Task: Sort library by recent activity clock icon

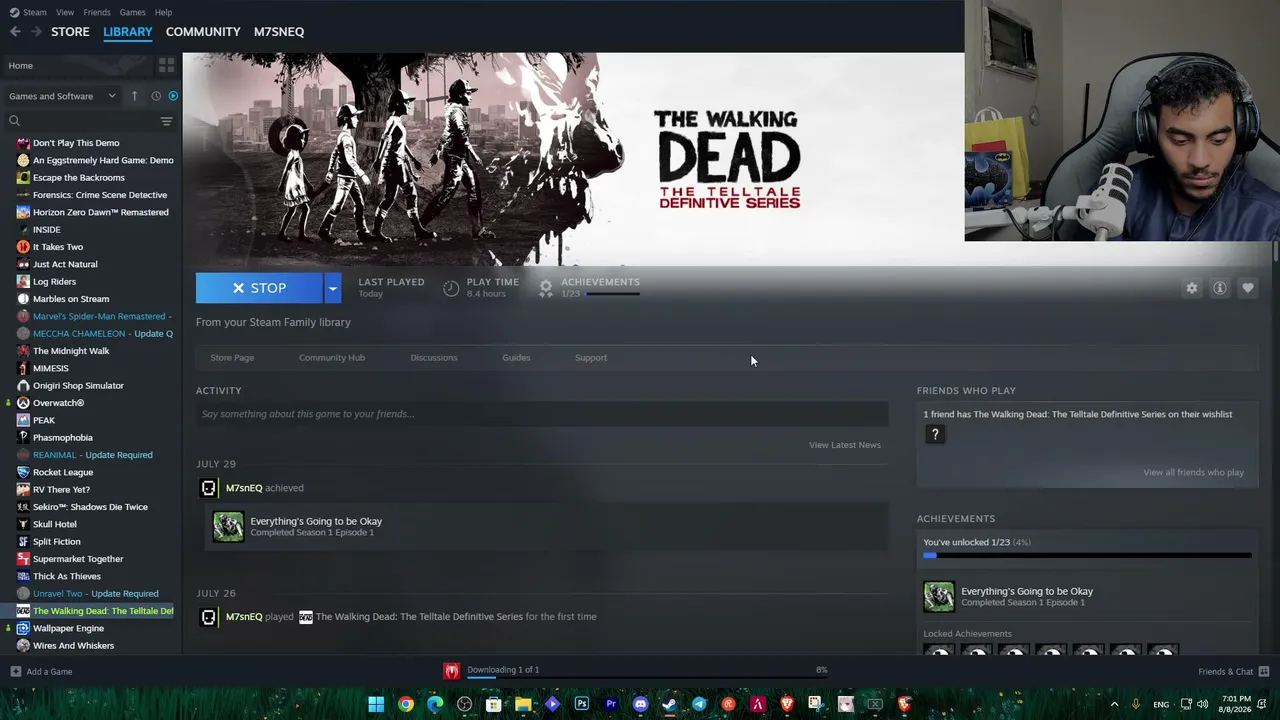Action: [x=156, y=96]
